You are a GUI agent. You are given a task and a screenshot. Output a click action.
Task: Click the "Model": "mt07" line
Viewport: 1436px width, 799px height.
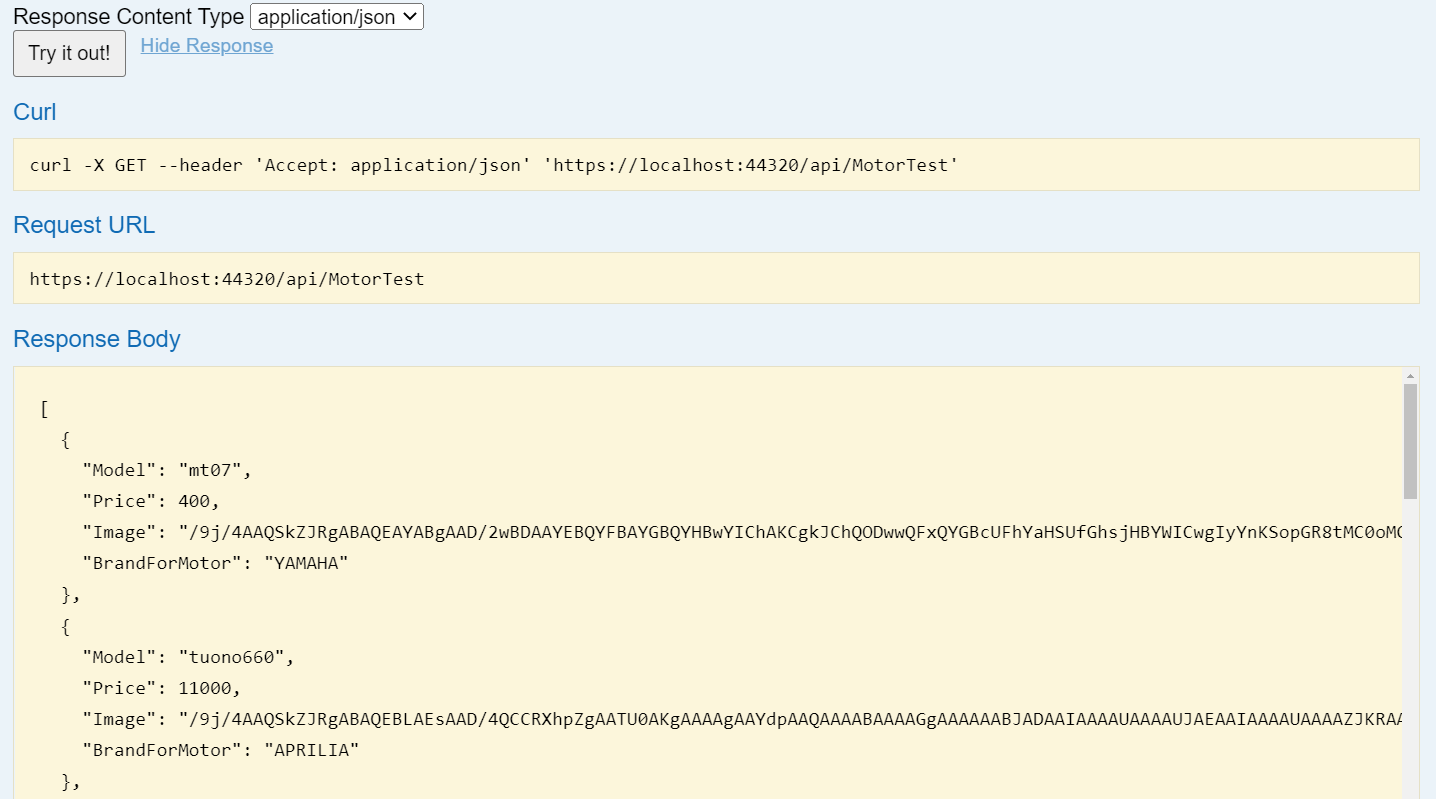tap(166, 469)
